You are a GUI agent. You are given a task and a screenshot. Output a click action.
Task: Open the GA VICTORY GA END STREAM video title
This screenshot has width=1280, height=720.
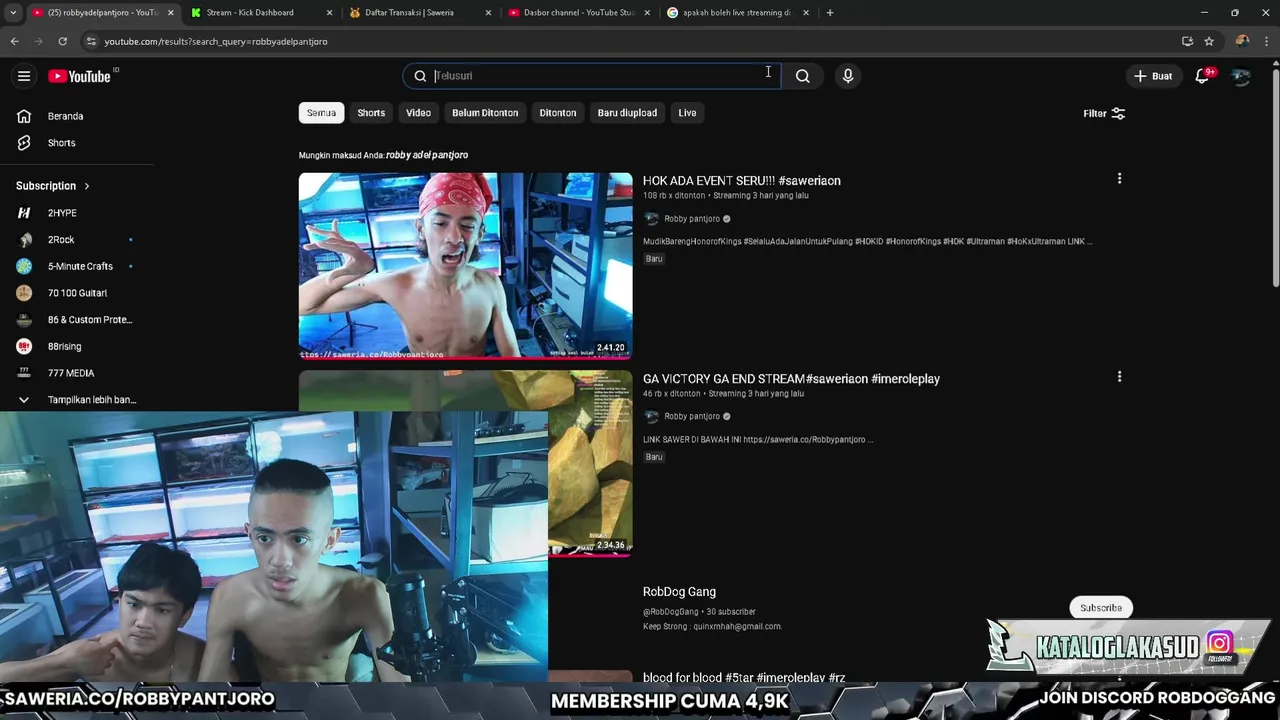(791, 379)
